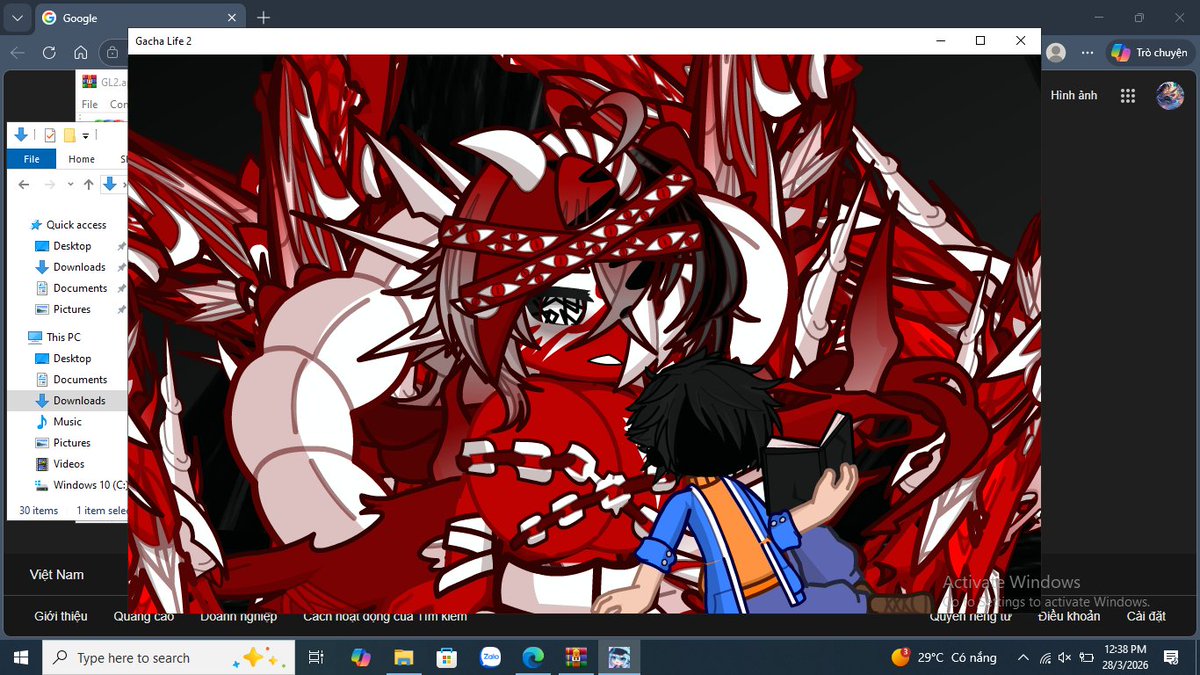Open Google account avatar
This screenshot has width=1200, height=675.
pyautogui.click(x=1170, y=96)
